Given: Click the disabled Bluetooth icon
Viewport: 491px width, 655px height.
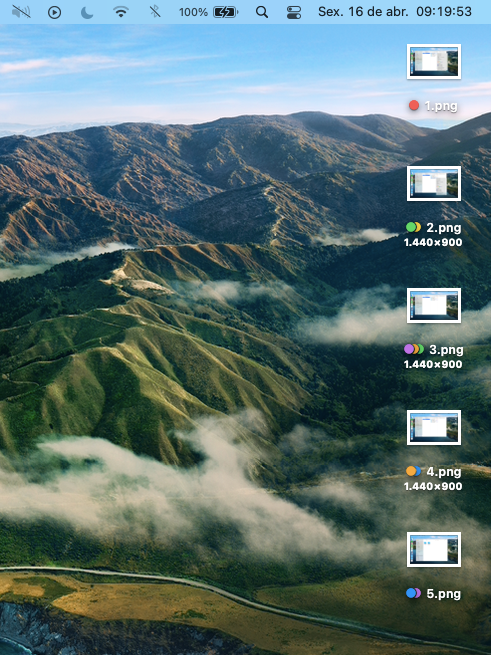Looking at the screenshot, I should pos(155,12).
